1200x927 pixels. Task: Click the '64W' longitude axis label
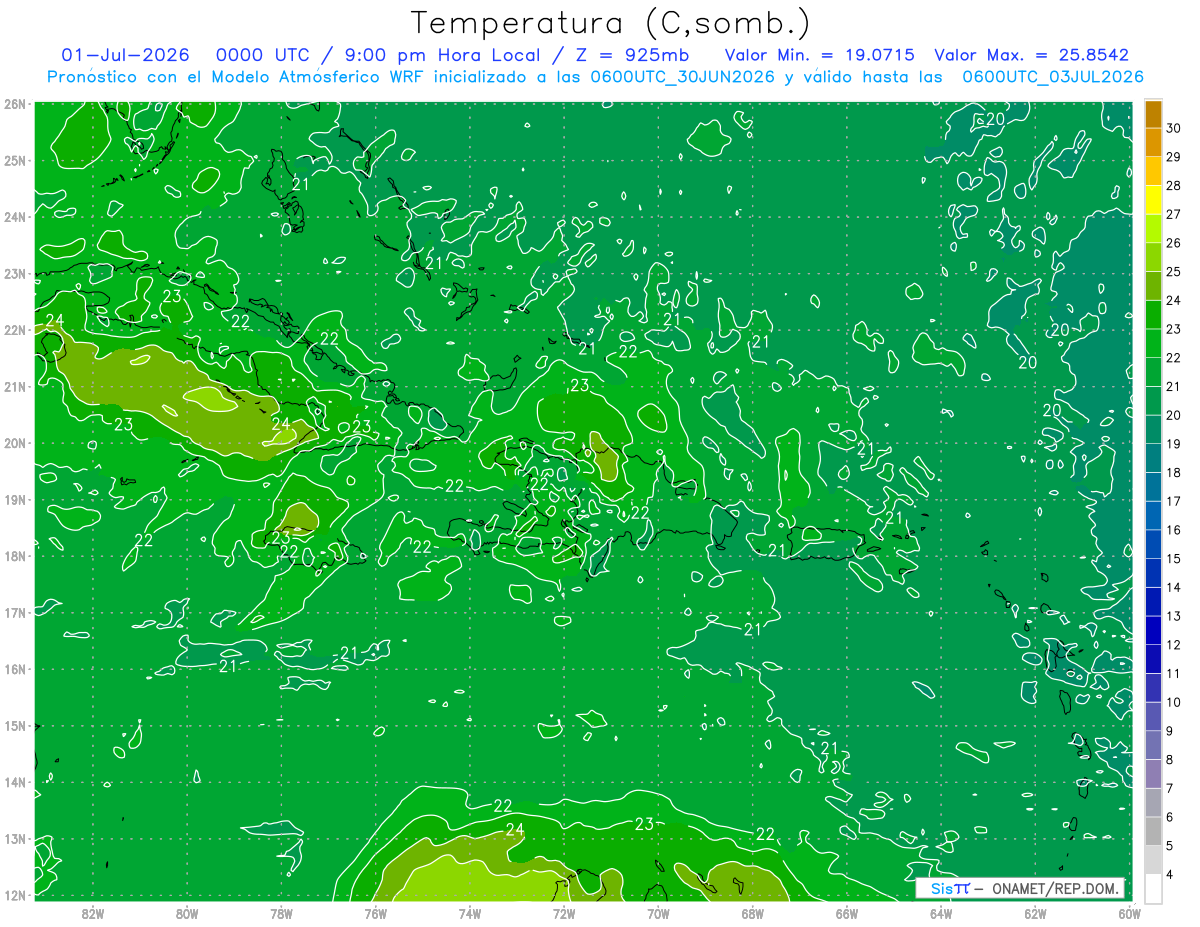tap(941, 913)
